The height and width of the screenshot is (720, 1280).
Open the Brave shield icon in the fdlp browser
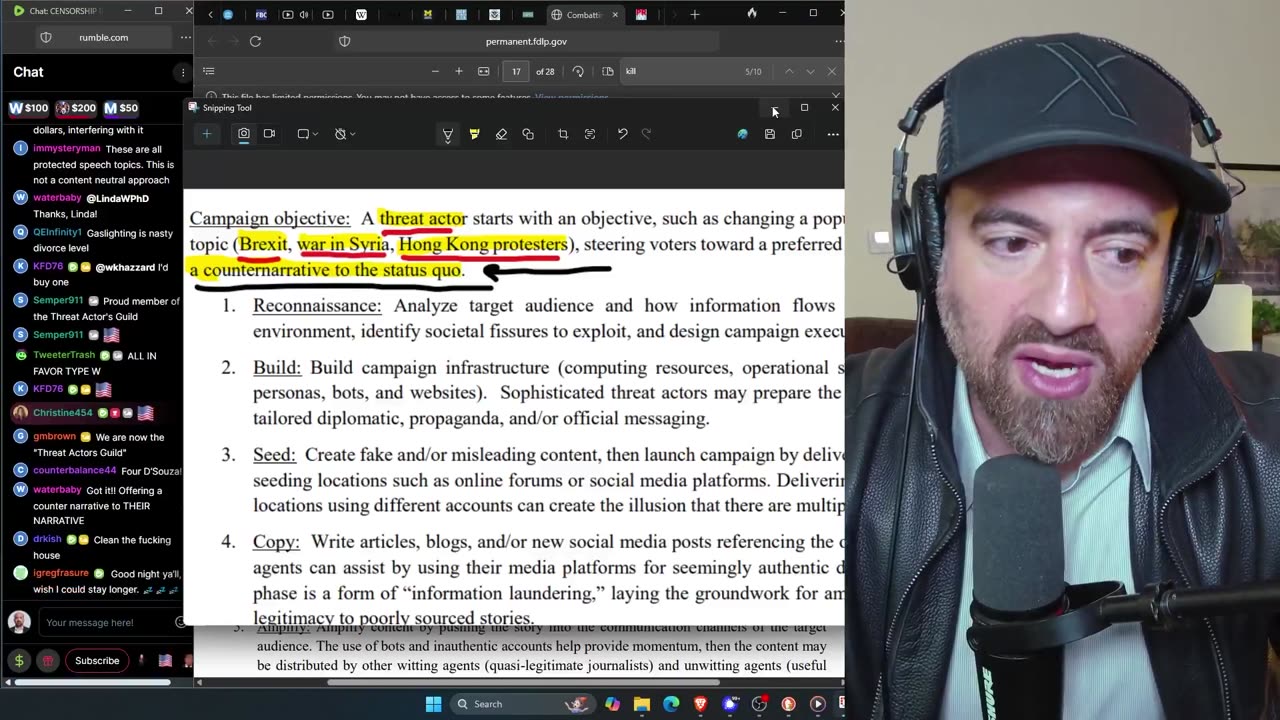tap(345, 41)
